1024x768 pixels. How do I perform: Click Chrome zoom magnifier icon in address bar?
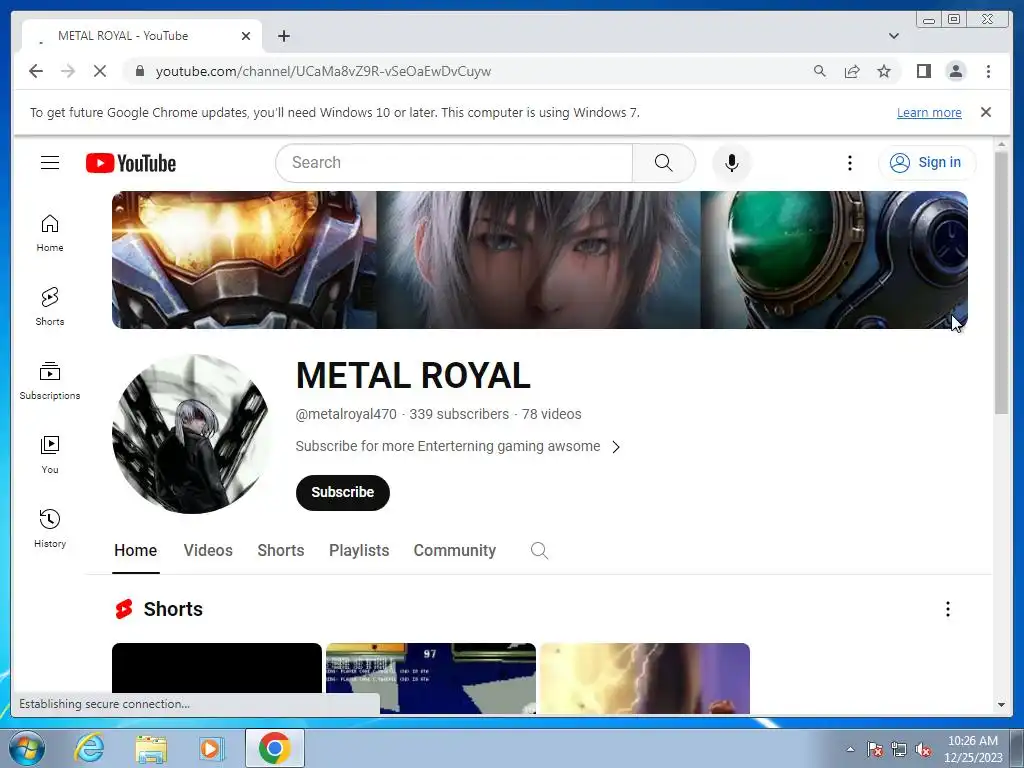[820, 71]
